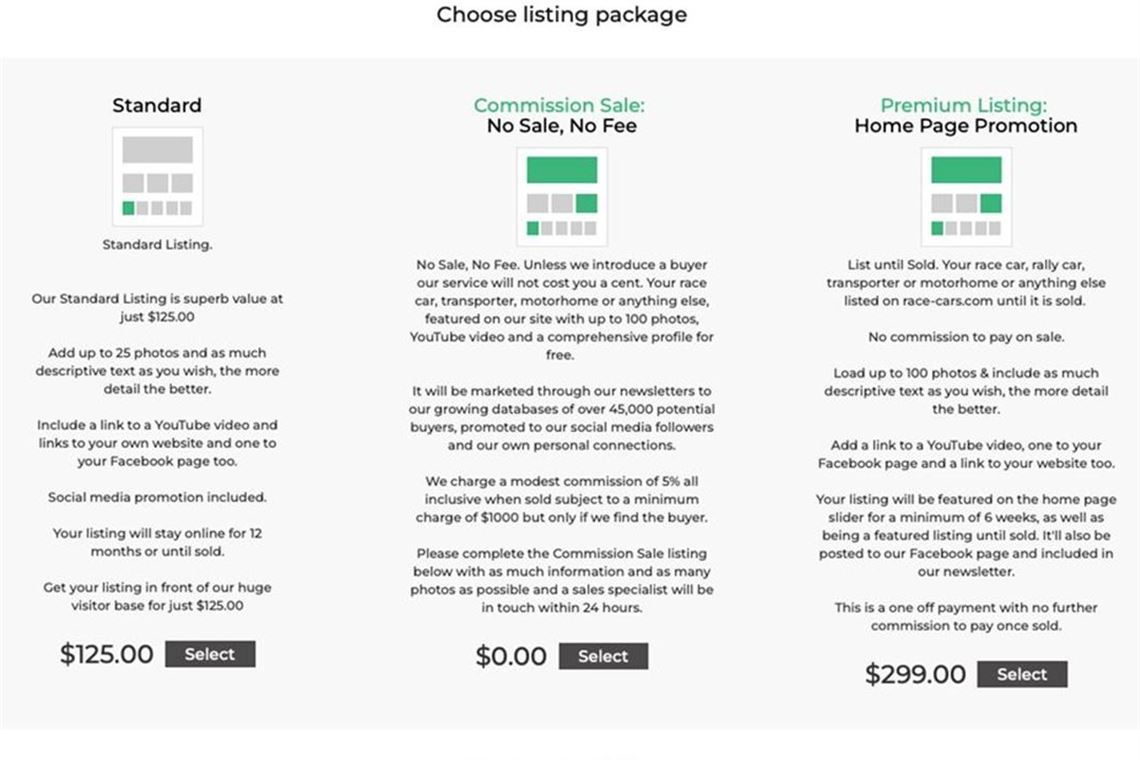Click the "No commission to pay on sale." line

965,337
